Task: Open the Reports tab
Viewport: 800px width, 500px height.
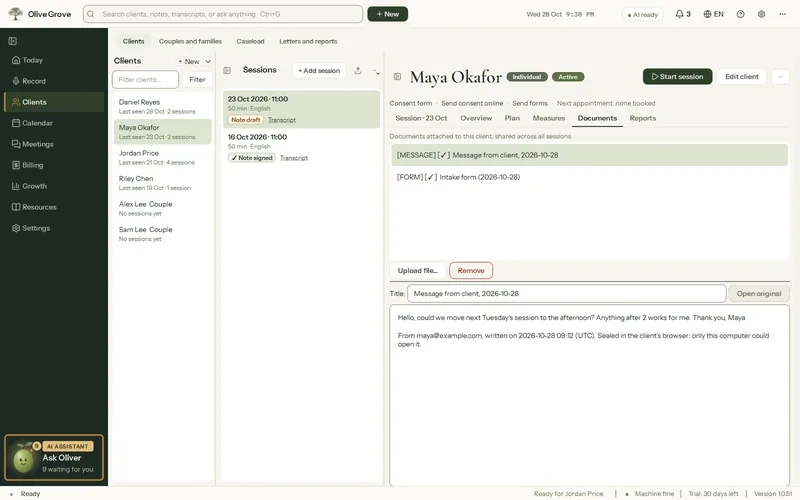Action: pyautogui.click(x=642, y=118)
